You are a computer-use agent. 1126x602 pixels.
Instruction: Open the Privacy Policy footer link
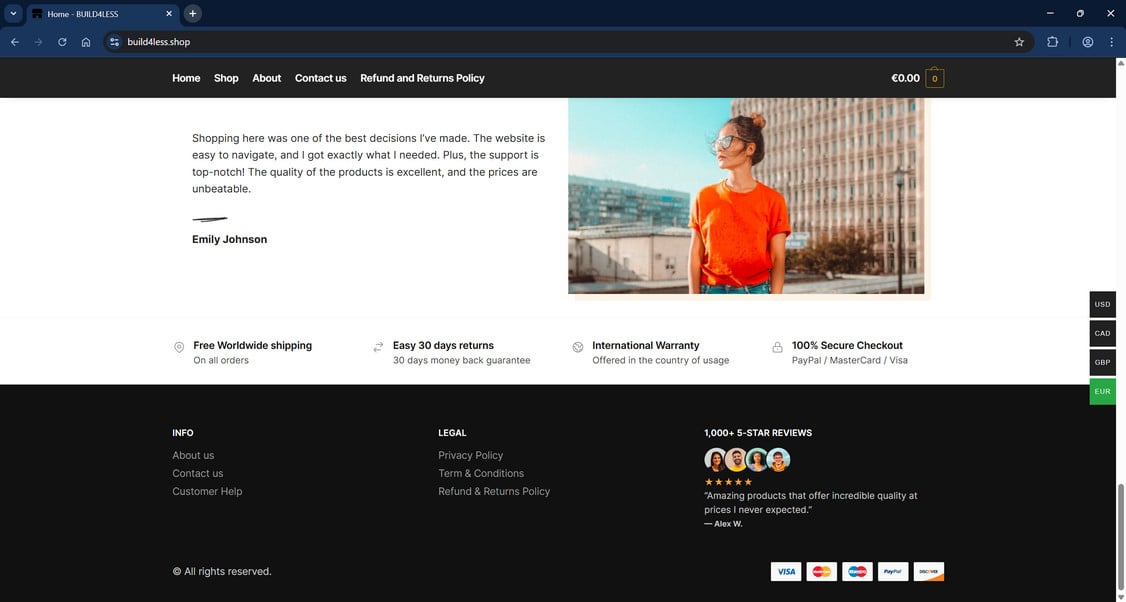click(x=470, y=455)
